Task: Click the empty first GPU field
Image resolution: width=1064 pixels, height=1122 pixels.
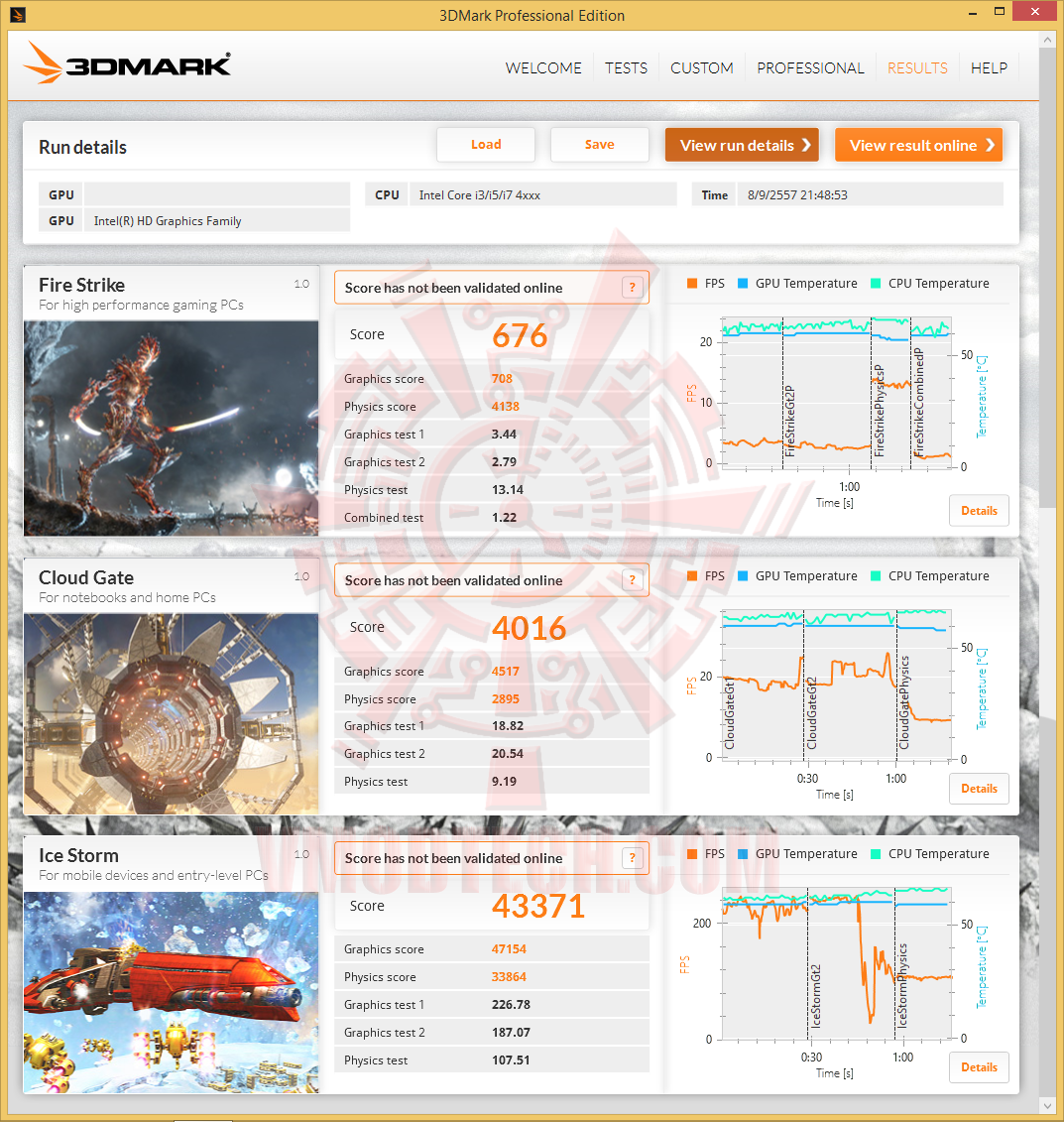Action: coord(217,194)
